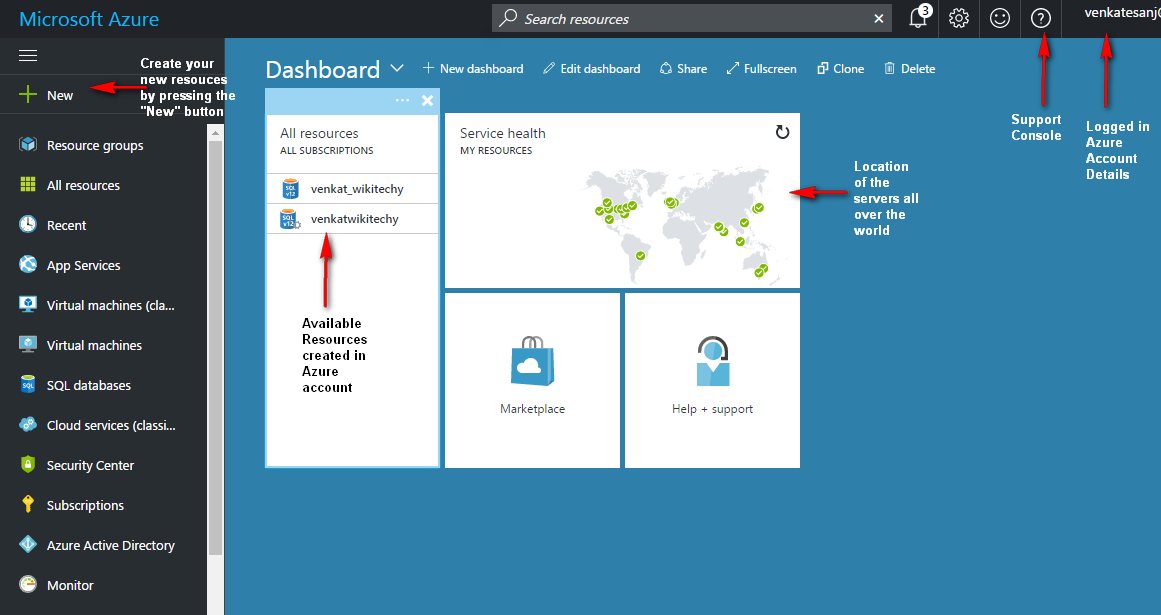Expand the Dashboard selector chevron
This screenshot has height=615, width=1161.
397,68
